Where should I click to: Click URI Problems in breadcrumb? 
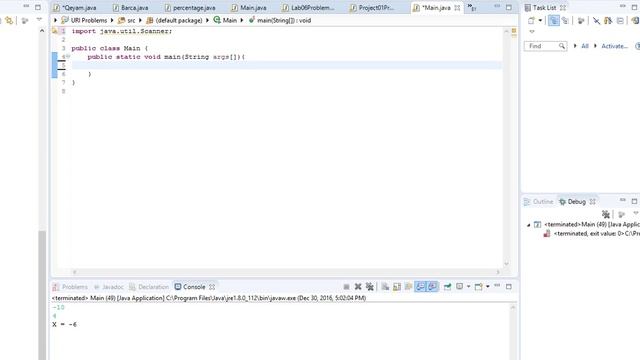pyautogui.click(x=84, y=20)
